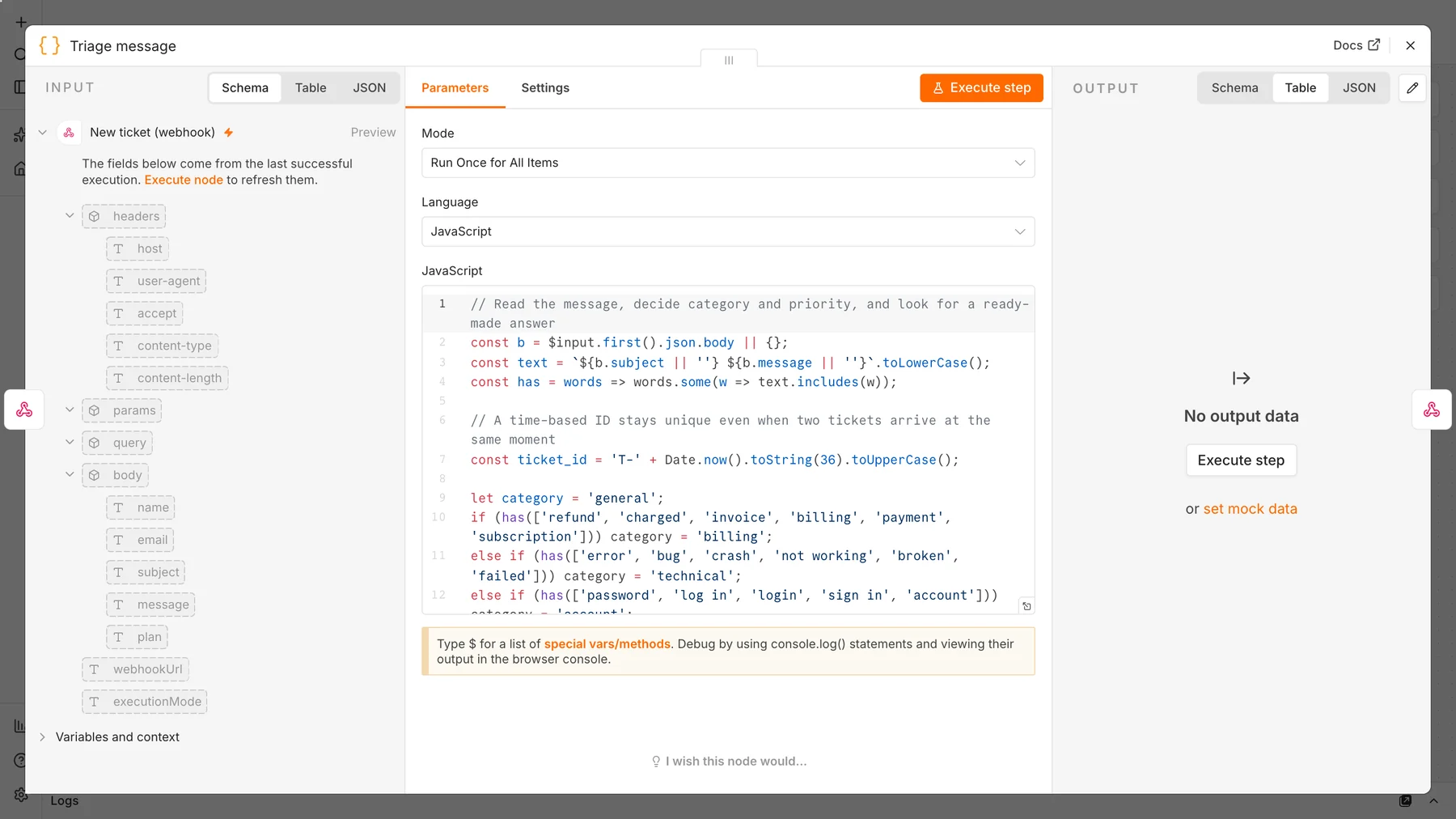The height and width of the screenshot is (819, 1456).
Task: Open next node webhook button on right edge
Action: 1432,409
